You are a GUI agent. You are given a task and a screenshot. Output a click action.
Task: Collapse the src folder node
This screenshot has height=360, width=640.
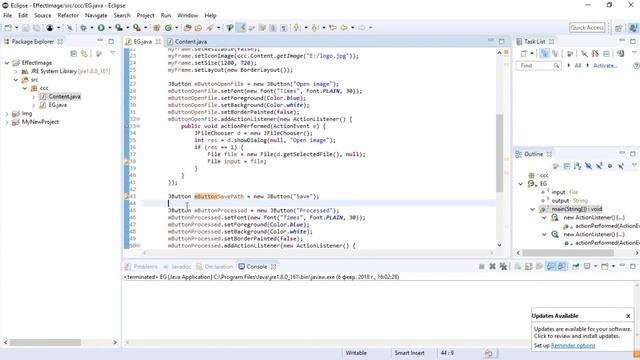[16, 80]
